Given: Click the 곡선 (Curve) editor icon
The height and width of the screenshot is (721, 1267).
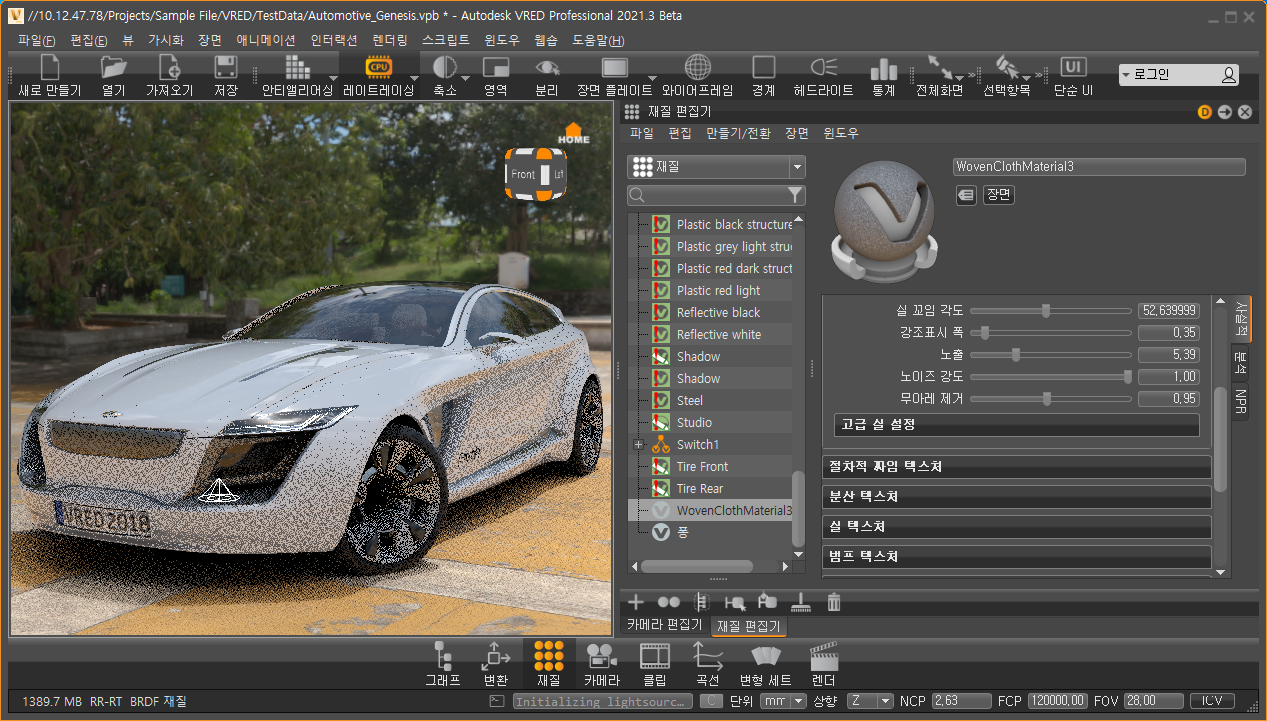Looking at the screenshot, I should (x=707, y=664).
